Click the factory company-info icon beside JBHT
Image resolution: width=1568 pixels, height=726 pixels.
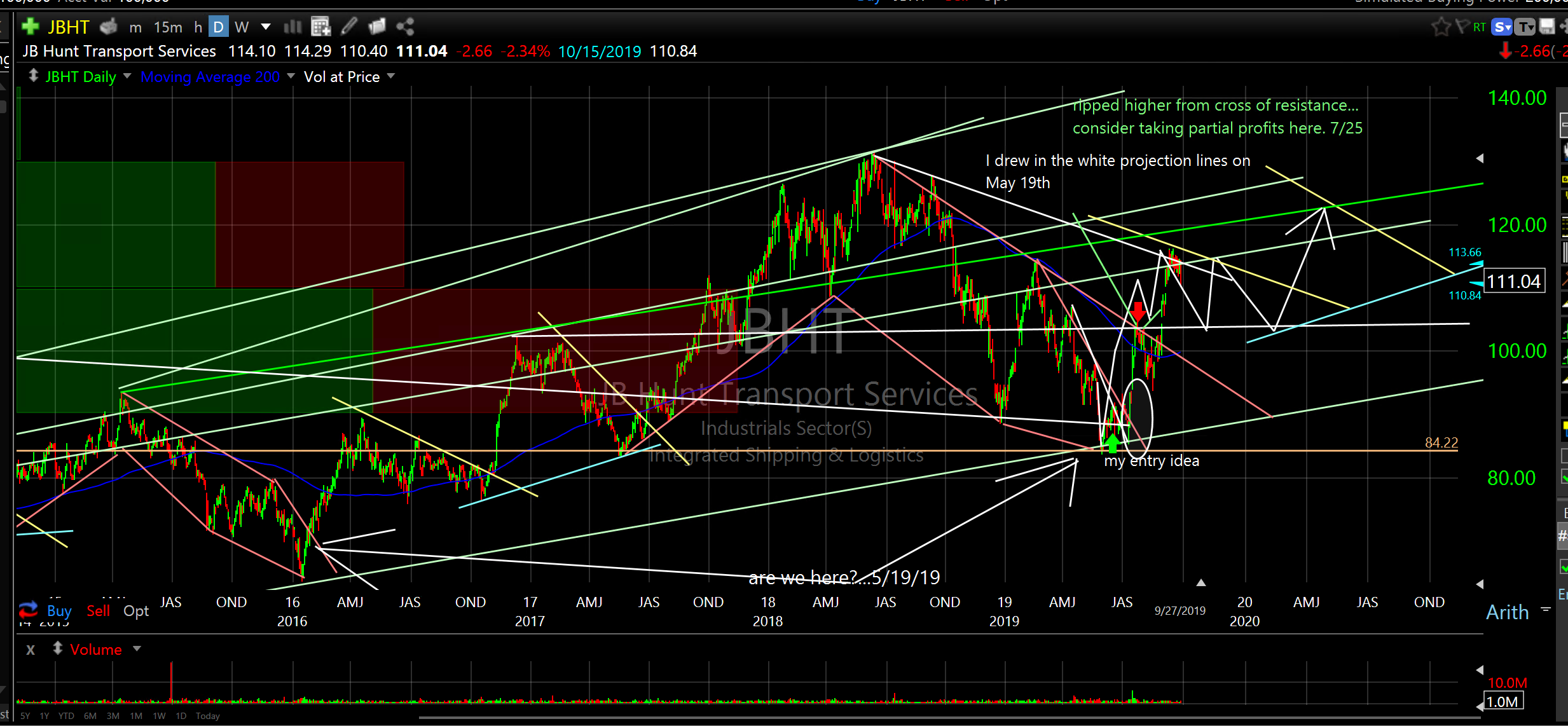(x=109, y=27)
